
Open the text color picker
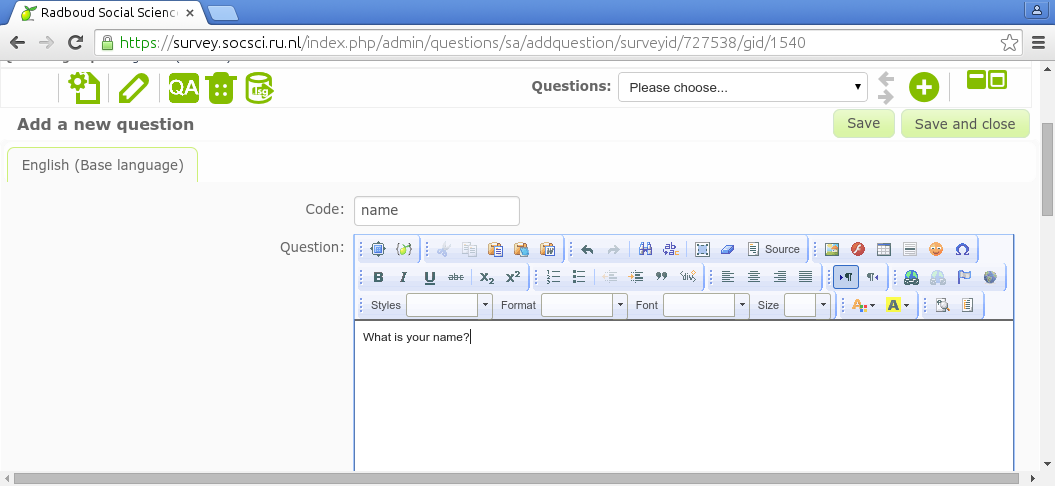(x=861, y=305)
